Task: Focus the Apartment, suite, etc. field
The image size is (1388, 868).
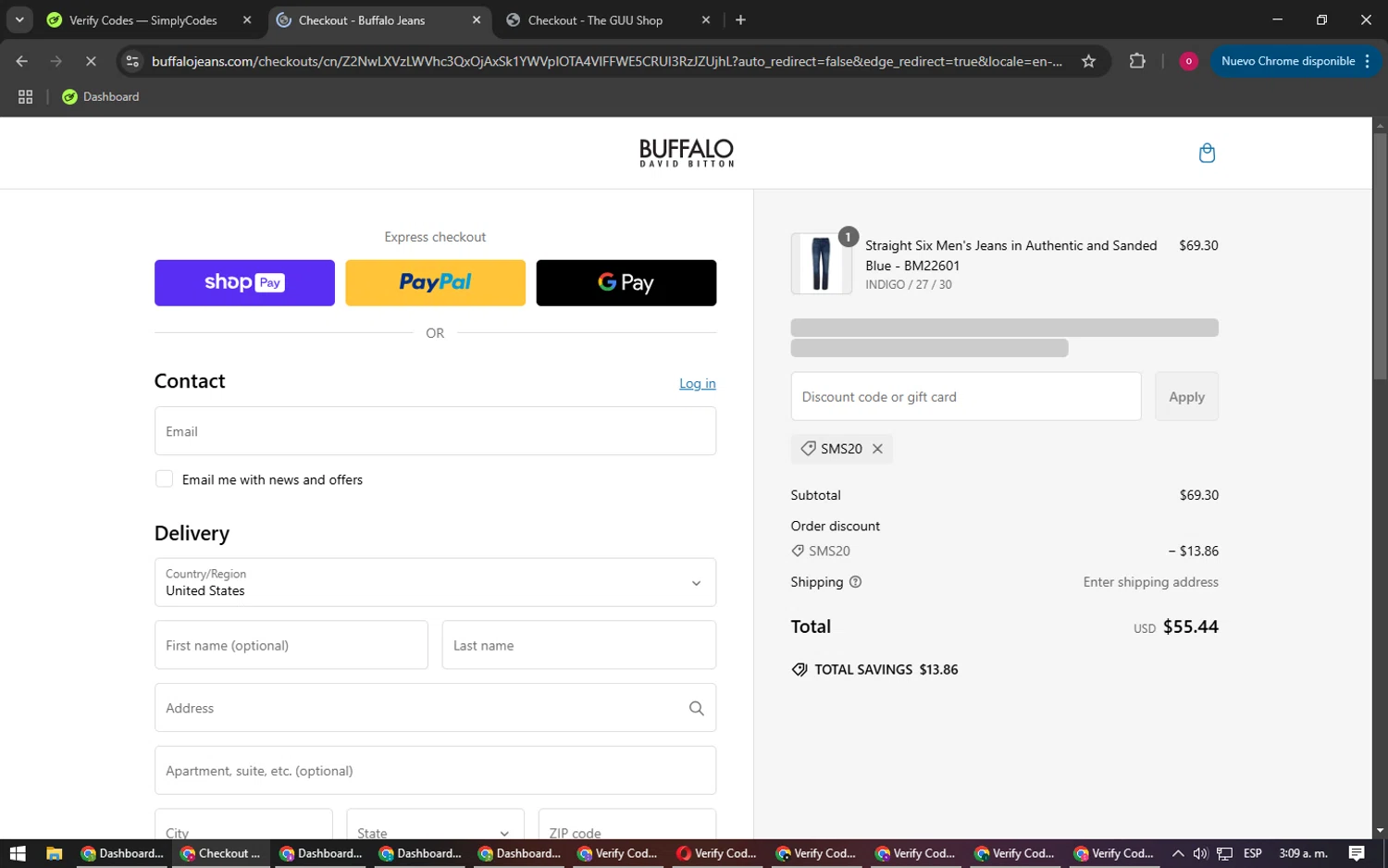Action: [435, 771]
